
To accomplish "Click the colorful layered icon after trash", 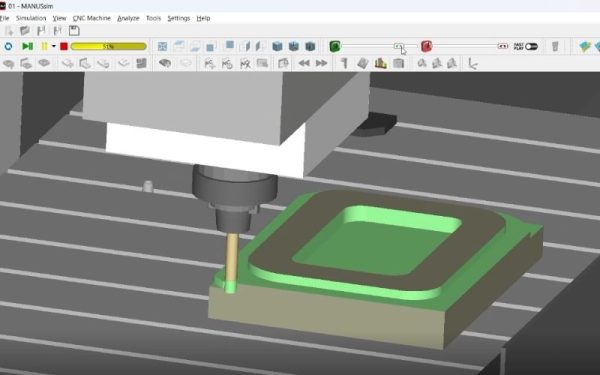I will [585, 47].
